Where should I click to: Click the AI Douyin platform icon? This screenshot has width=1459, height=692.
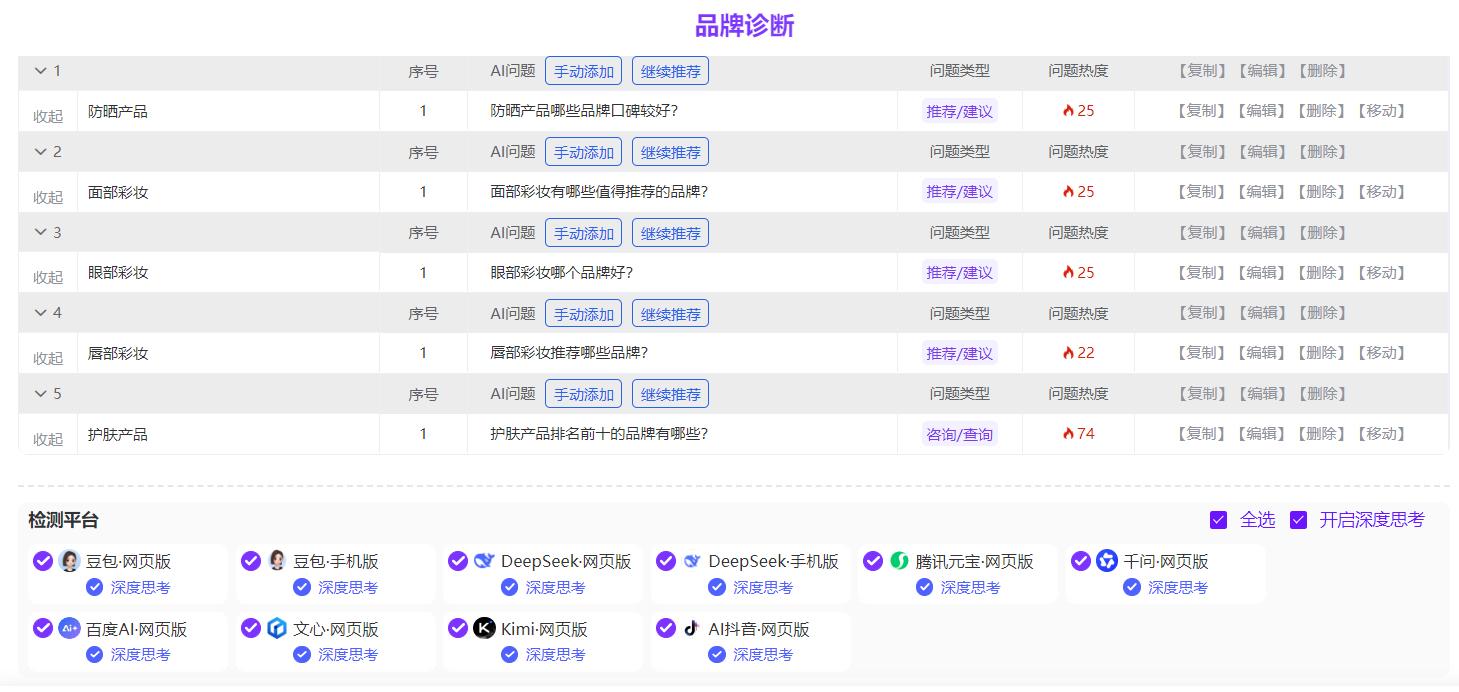click(x=692, y=629)
